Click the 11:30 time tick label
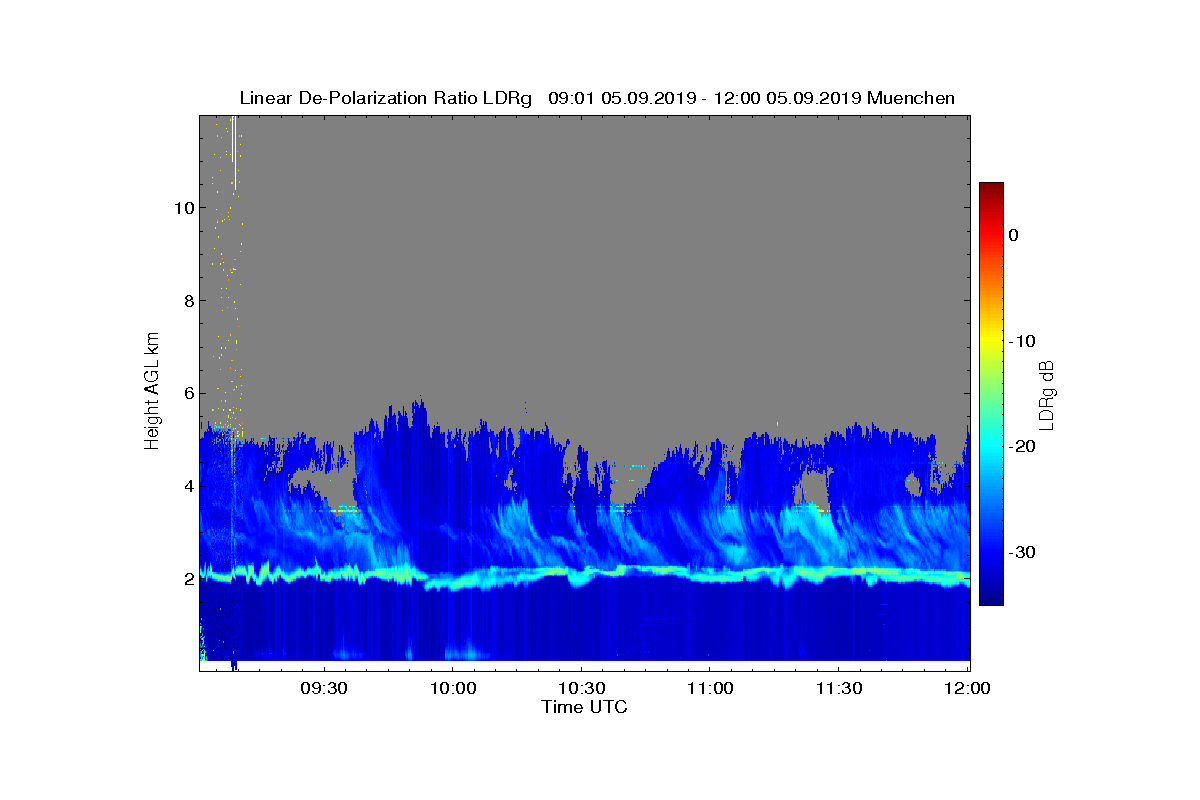 pyautogui.click(x=839, y=688)
